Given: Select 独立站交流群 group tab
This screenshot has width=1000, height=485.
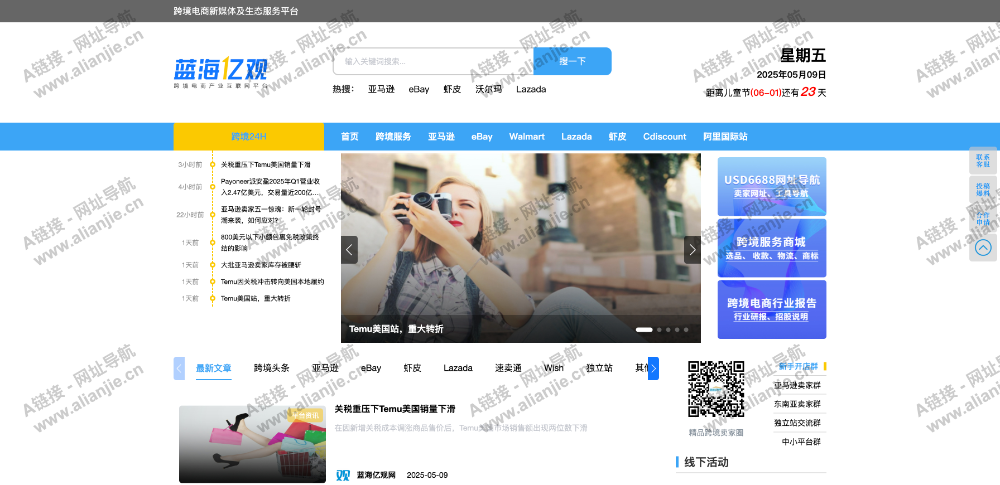Looking at the screenshot, I should [798, 422].
